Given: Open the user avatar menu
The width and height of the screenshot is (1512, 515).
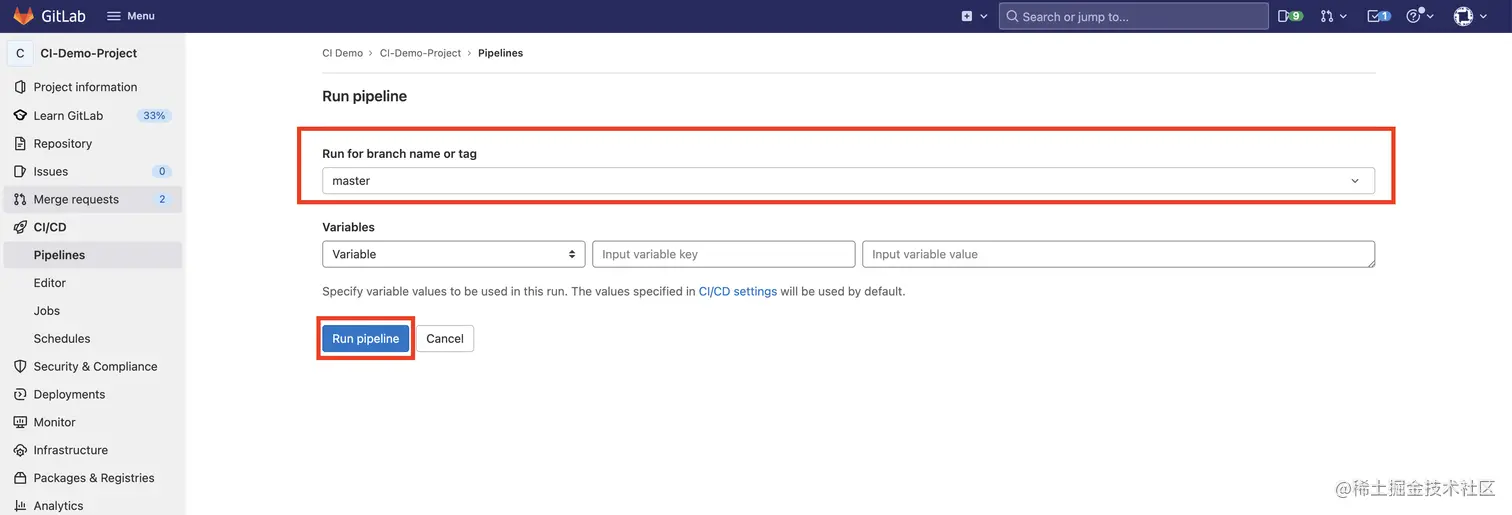Looking at the screenshot, I should (1469, 16).
